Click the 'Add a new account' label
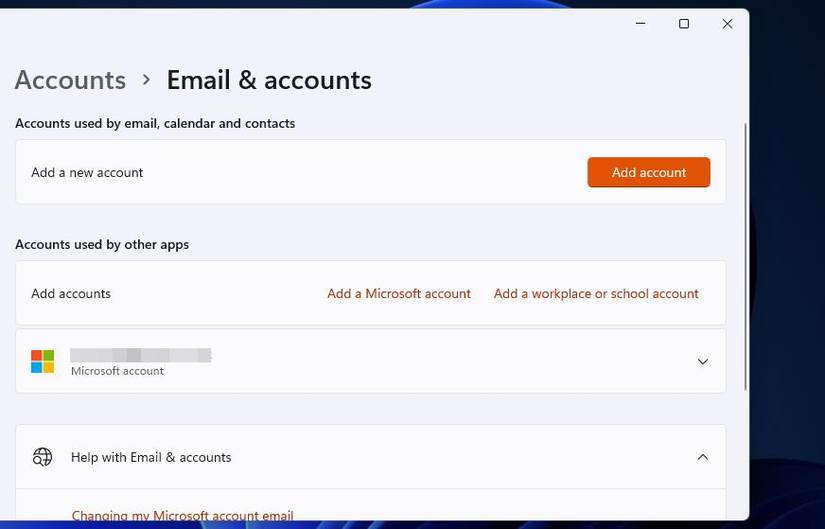 click(87, 172)
